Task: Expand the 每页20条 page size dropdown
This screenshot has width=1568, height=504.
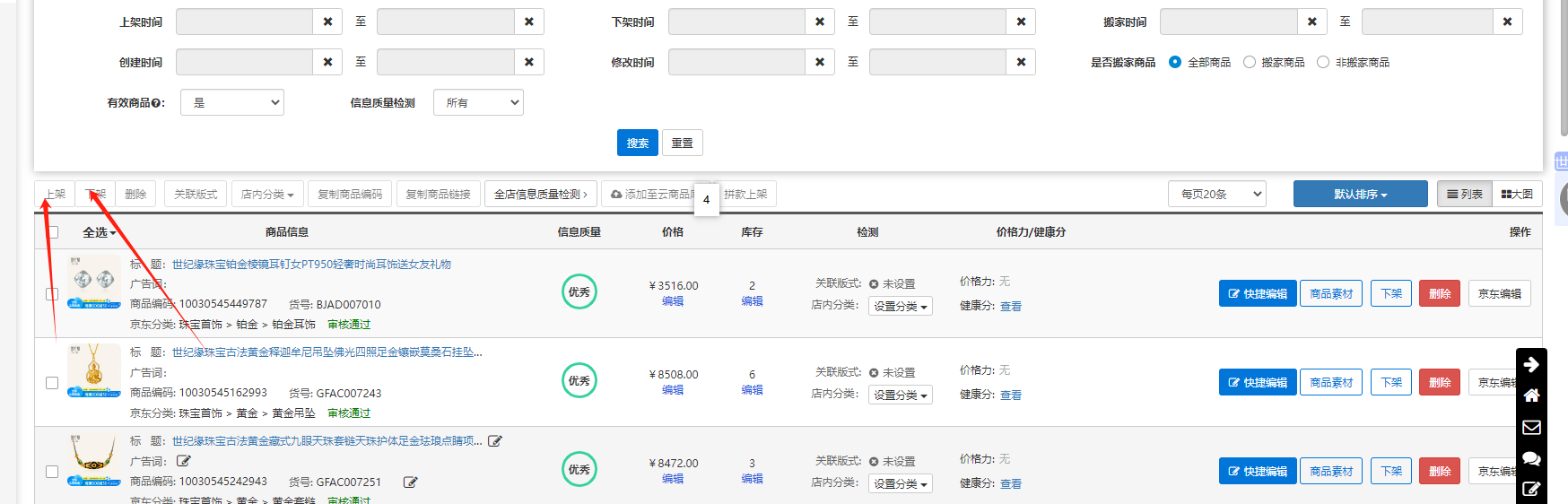Action: pyautogui.click(x=1216, y=194)
